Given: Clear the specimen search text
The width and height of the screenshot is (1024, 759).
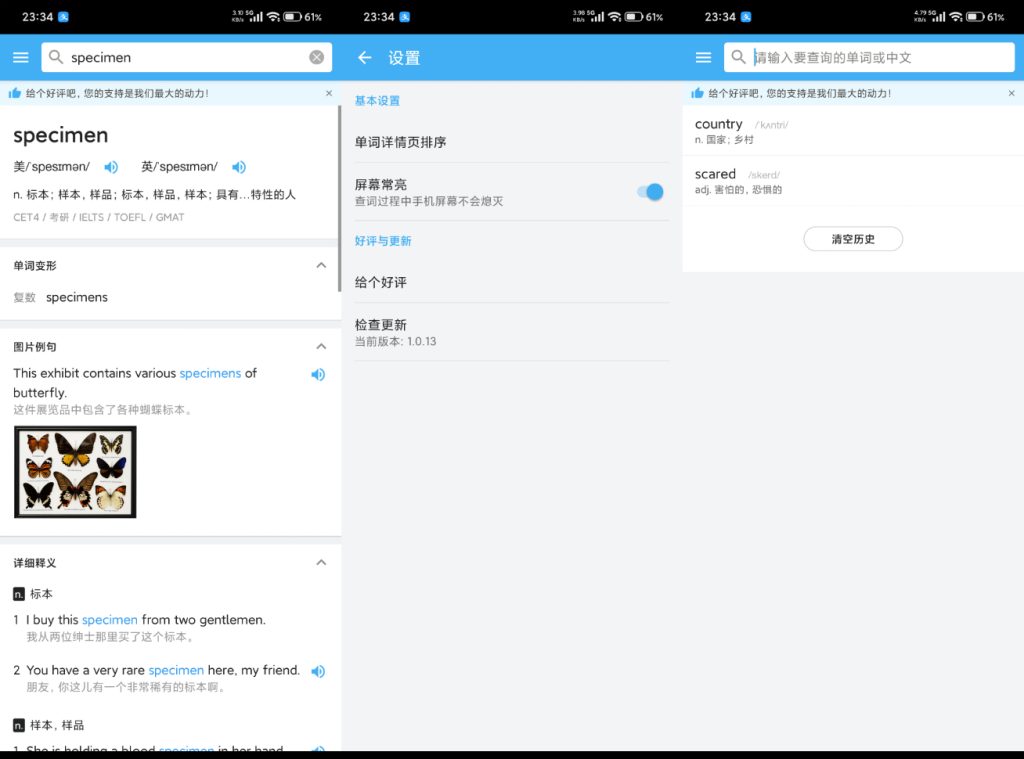Looking at the screenshot, I should (317, 57).
